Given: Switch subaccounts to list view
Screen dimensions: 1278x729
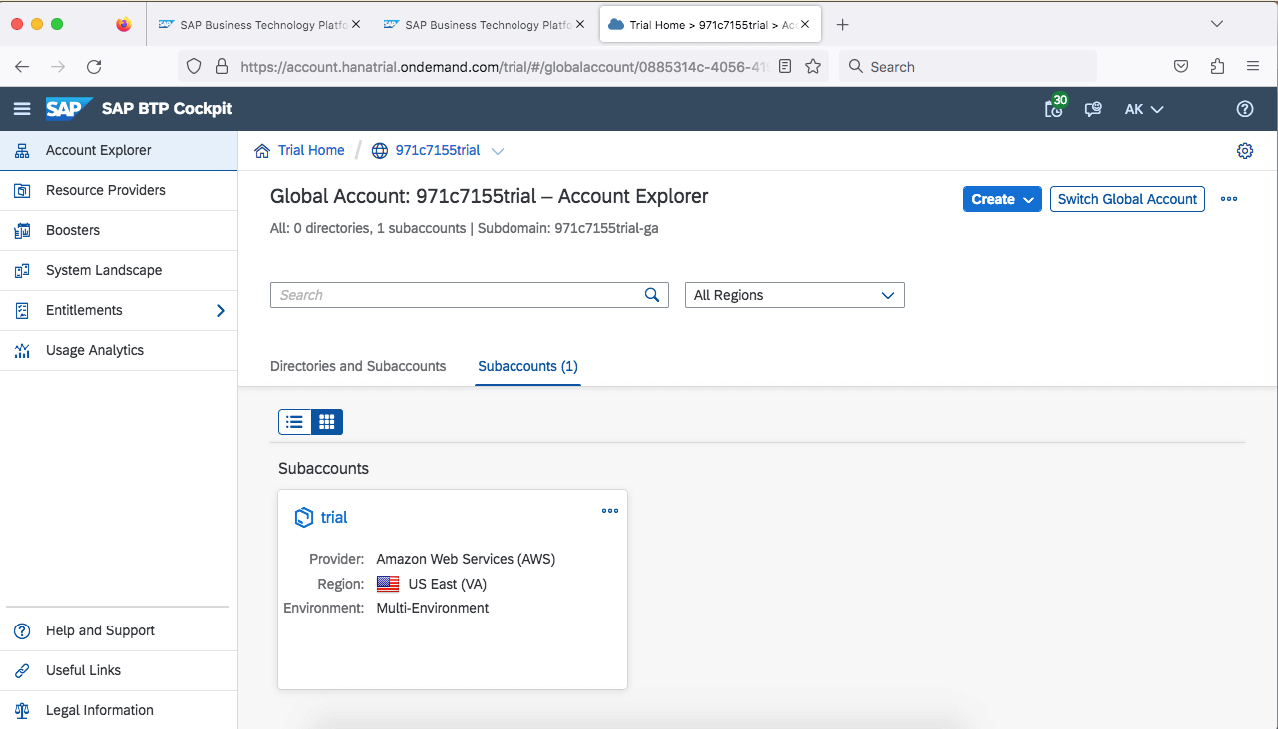Looking at the screenshot, I should point(293,421).
